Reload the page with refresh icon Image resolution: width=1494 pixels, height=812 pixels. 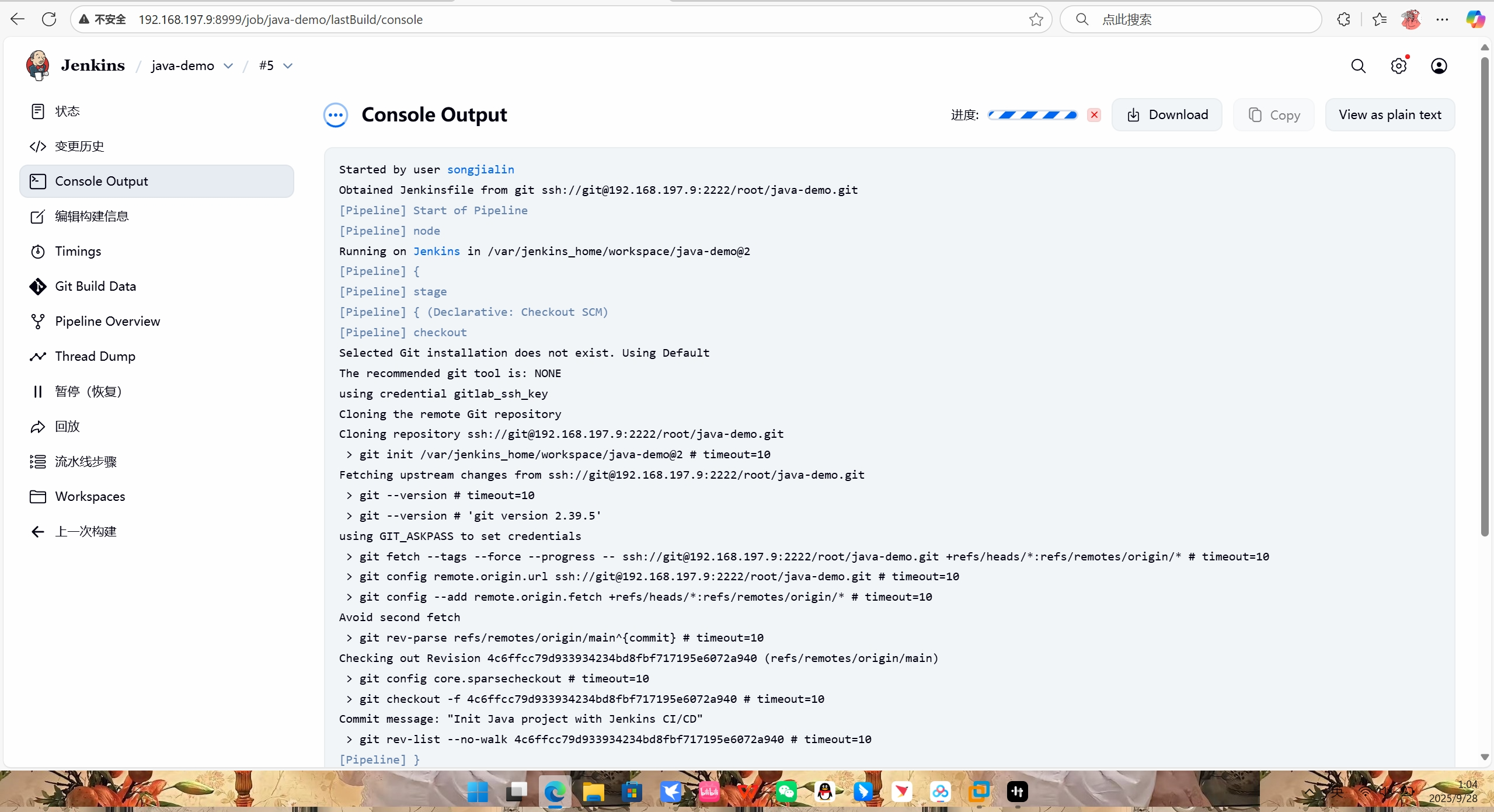click(x=50, y=19)
